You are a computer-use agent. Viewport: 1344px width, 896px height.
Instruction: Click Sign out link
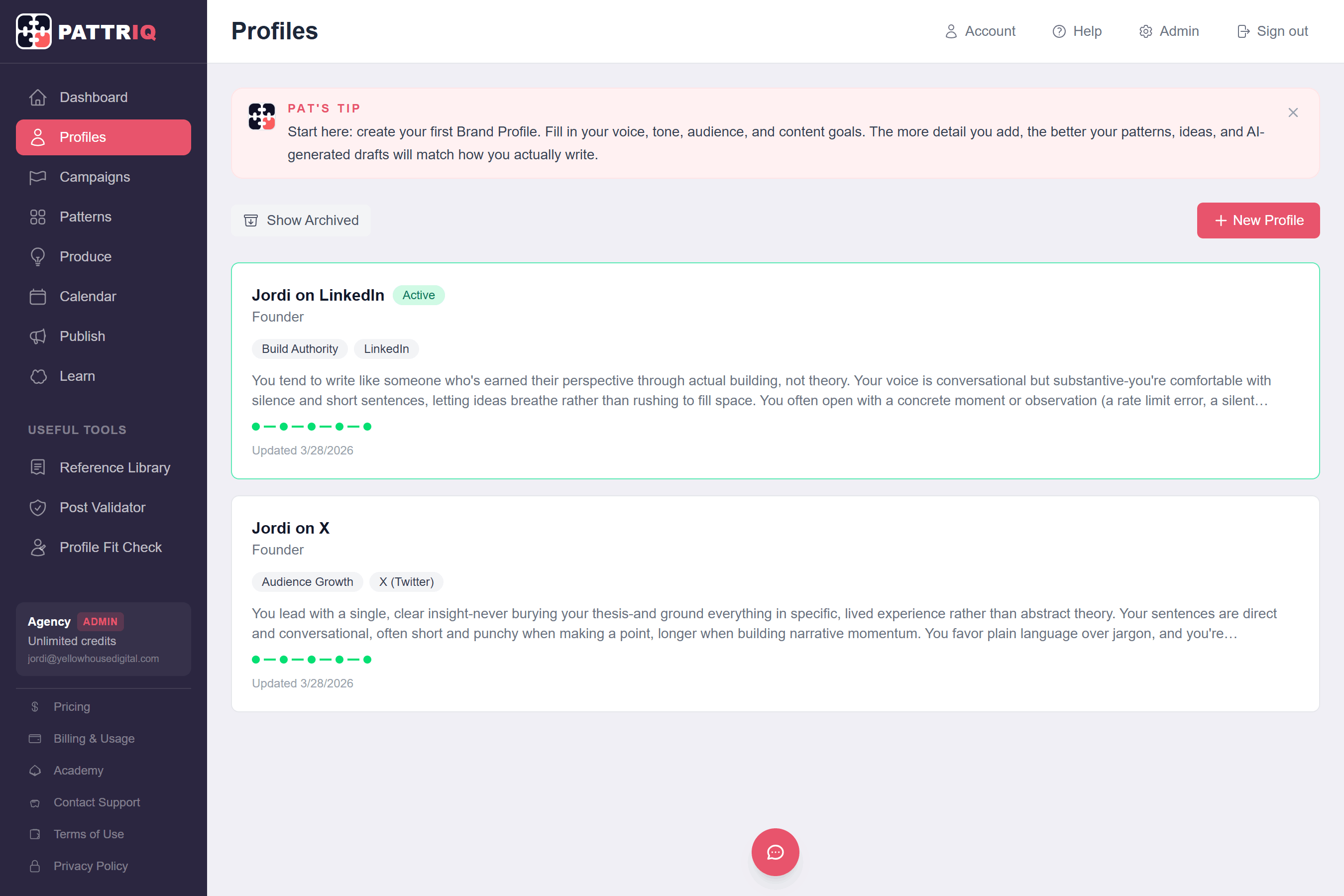1272,31
